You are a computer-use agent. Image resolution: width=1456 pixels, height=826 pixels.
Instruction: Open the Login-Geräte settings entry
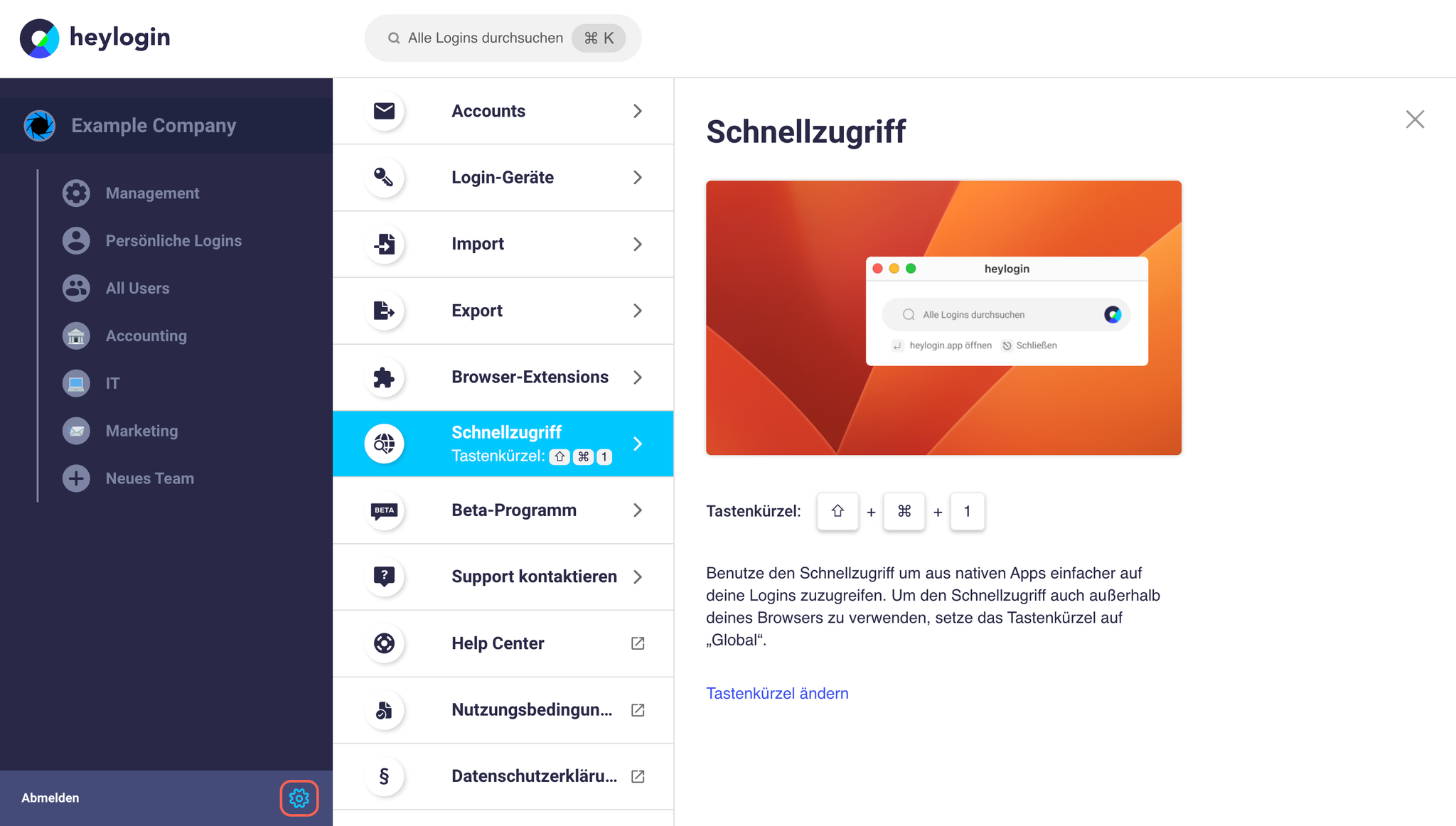pos(503,178)
